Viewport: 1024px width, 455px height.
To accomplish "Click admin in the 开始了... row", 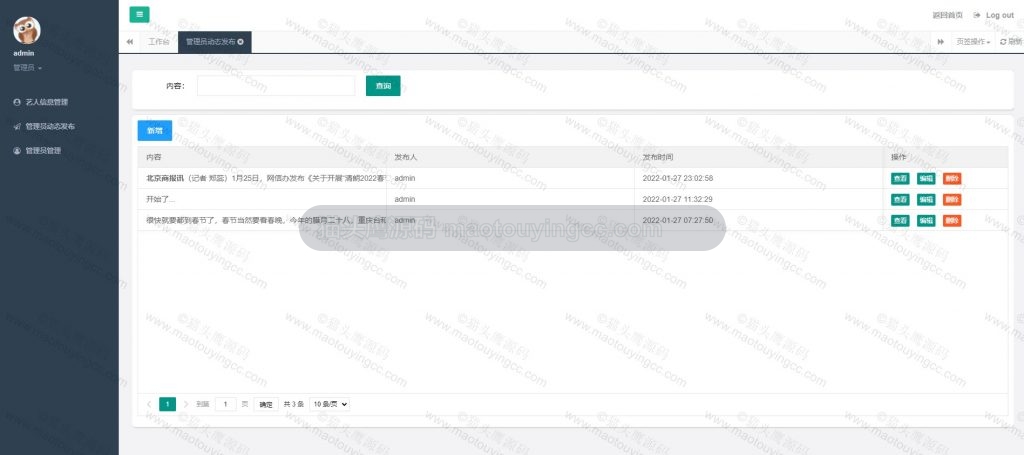I will [405, 199].
